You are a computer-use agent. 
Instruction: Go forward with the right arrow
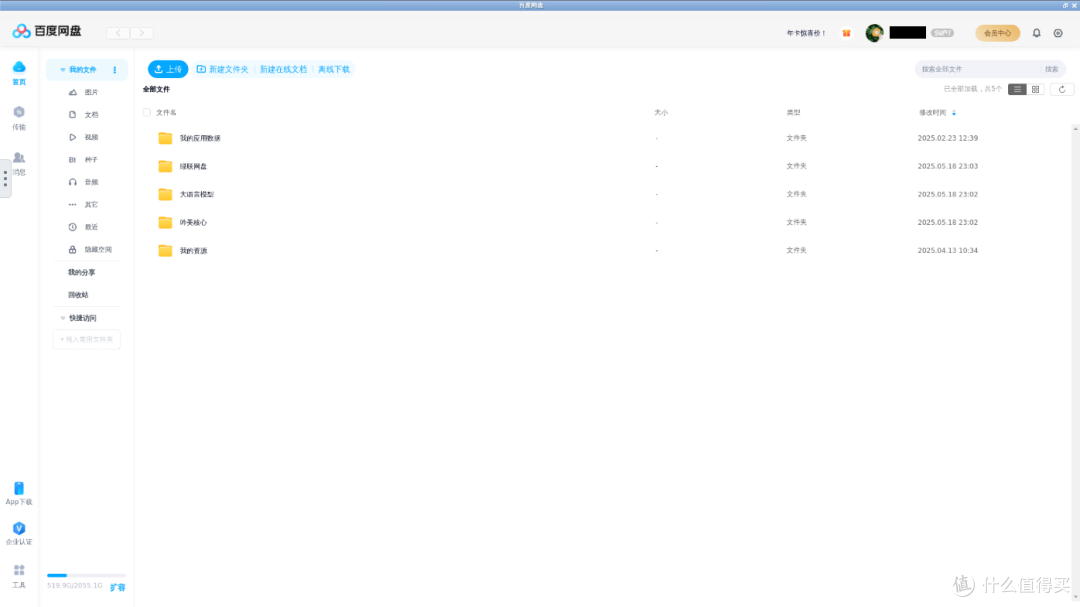(x=142, y=33)
